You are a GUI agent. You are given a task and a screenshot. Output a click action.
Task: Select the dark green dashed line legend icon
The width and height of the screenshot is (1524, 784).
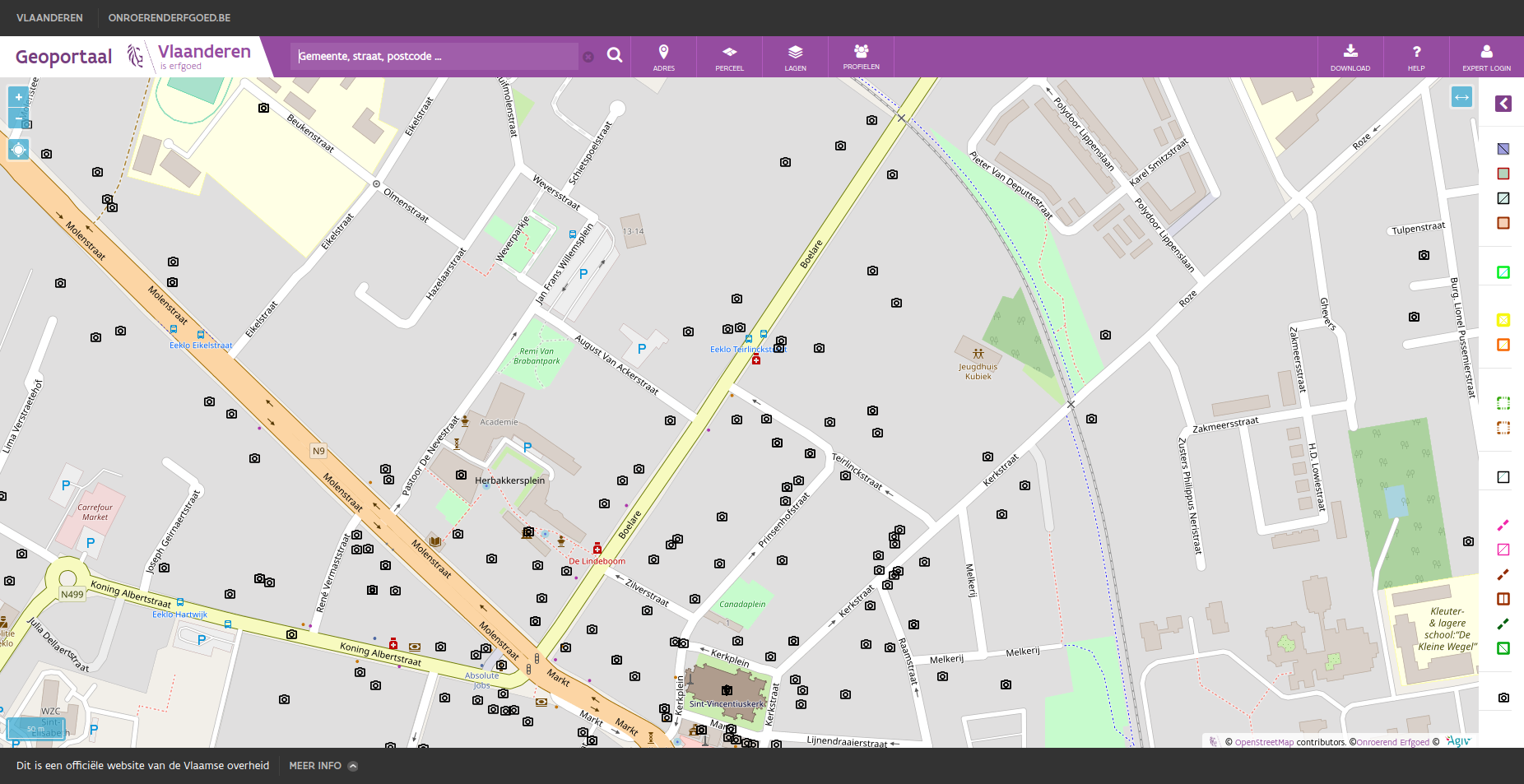1503,624
